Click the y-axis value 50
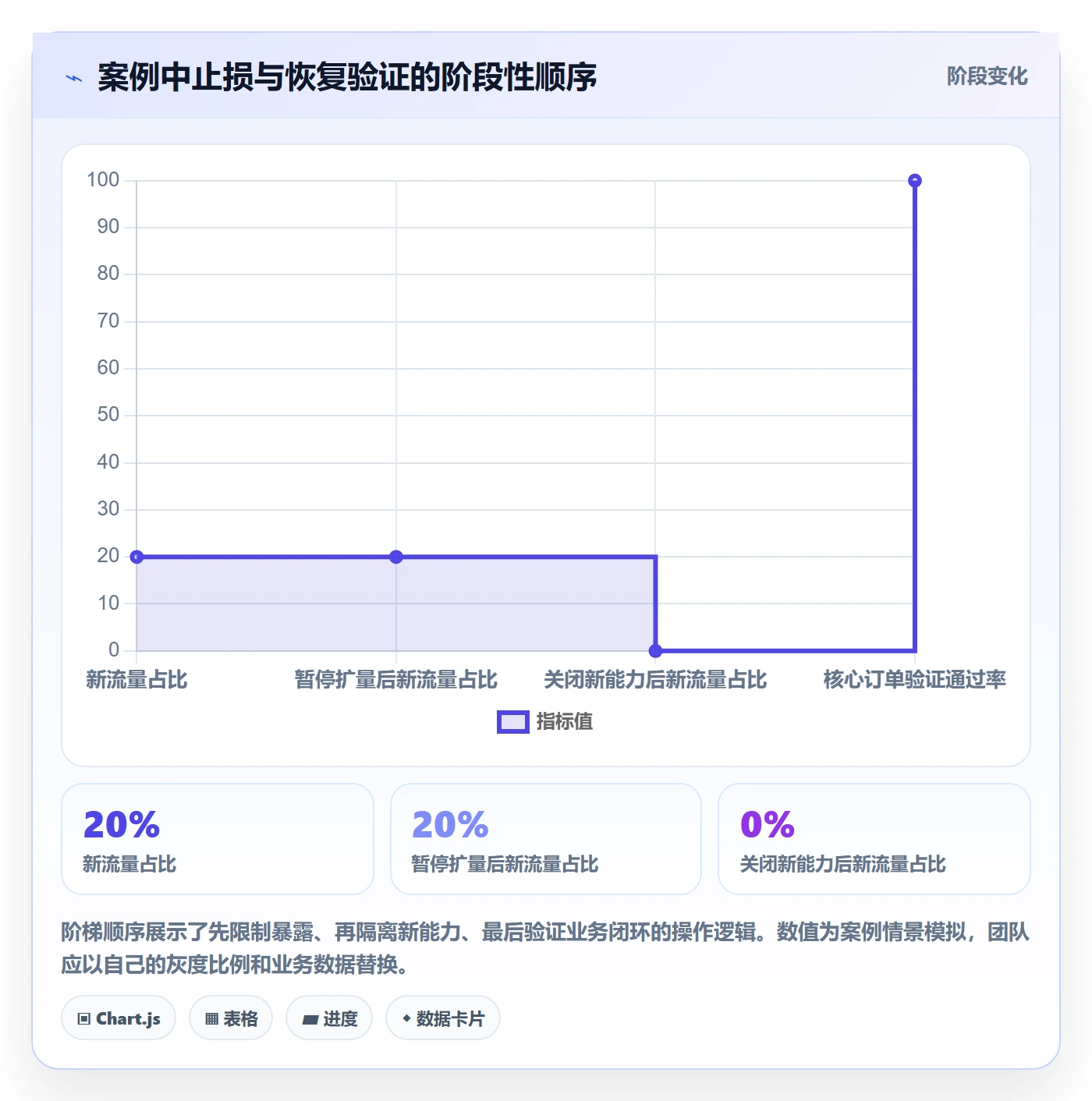This screenshot has width=1092, height=1101. [108, 415]
